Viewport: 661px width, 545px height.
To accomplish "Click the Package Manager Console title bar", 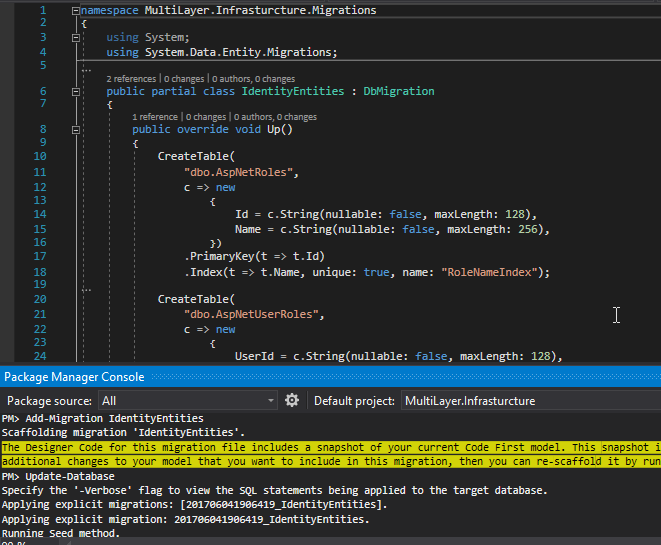I will (330, 376).
